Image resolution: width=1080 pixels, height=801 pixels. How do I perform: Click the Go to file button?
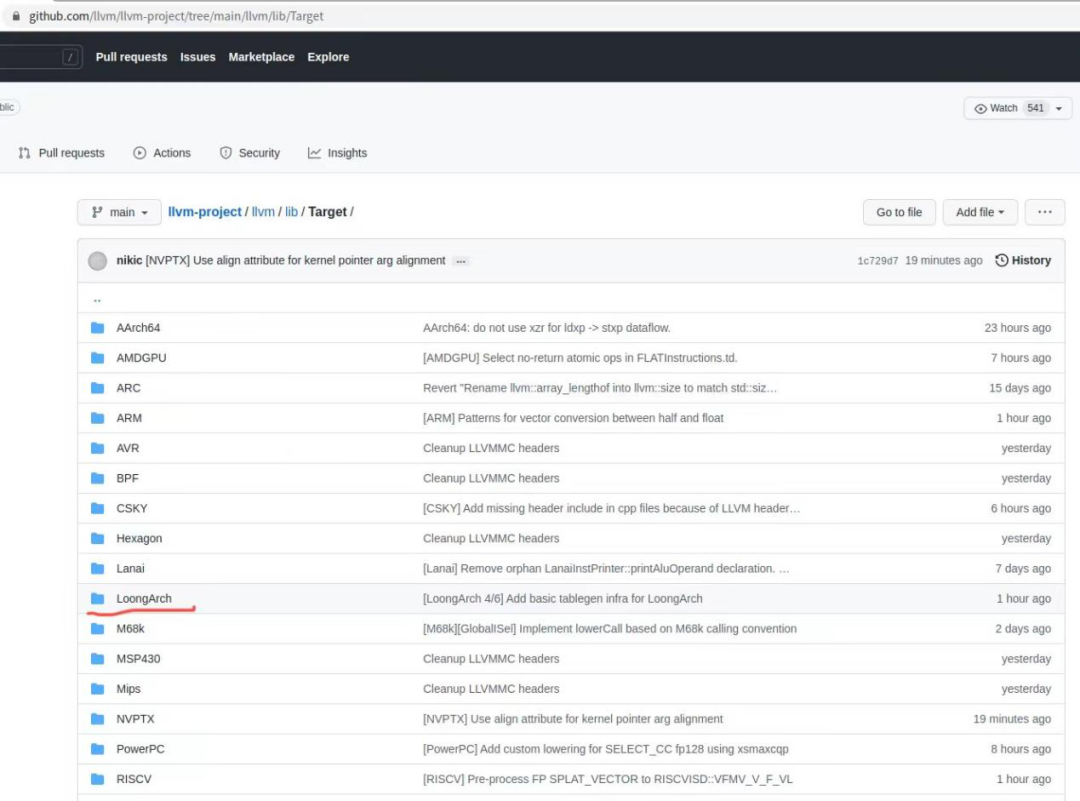pos(899,212)
